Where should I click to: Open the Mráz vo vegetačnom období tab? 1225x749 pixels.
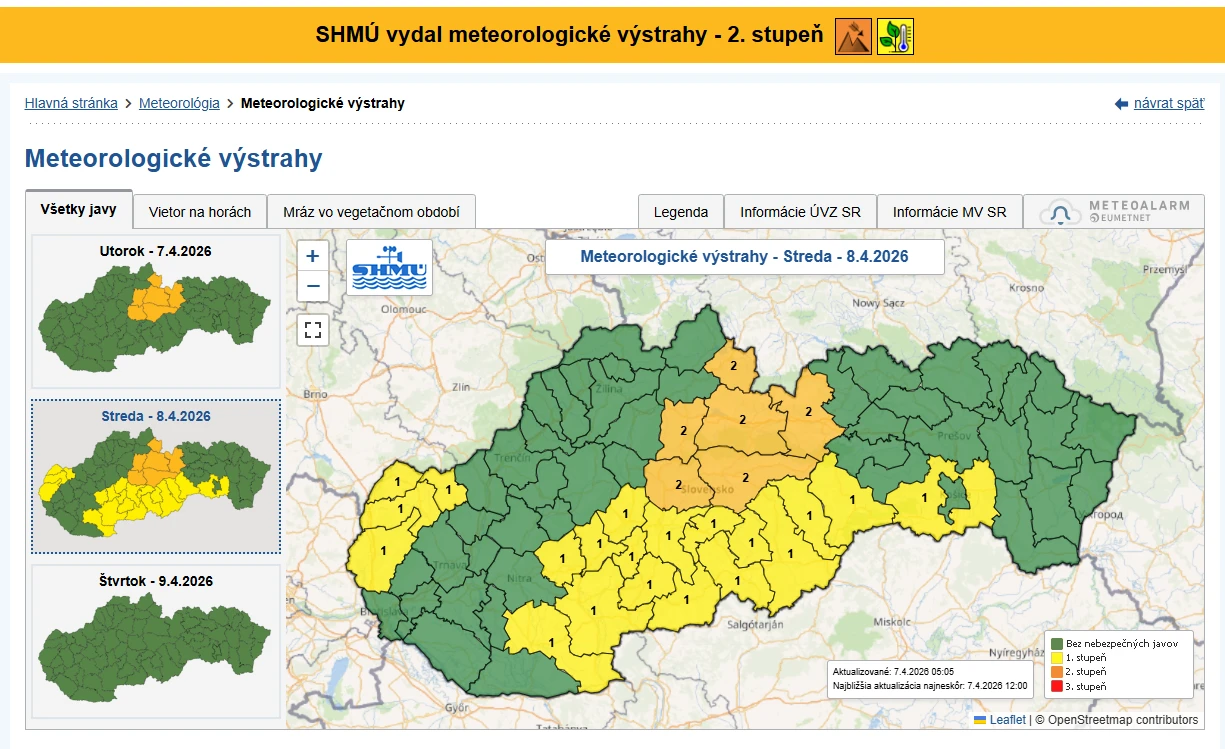(x=371, y=212)
